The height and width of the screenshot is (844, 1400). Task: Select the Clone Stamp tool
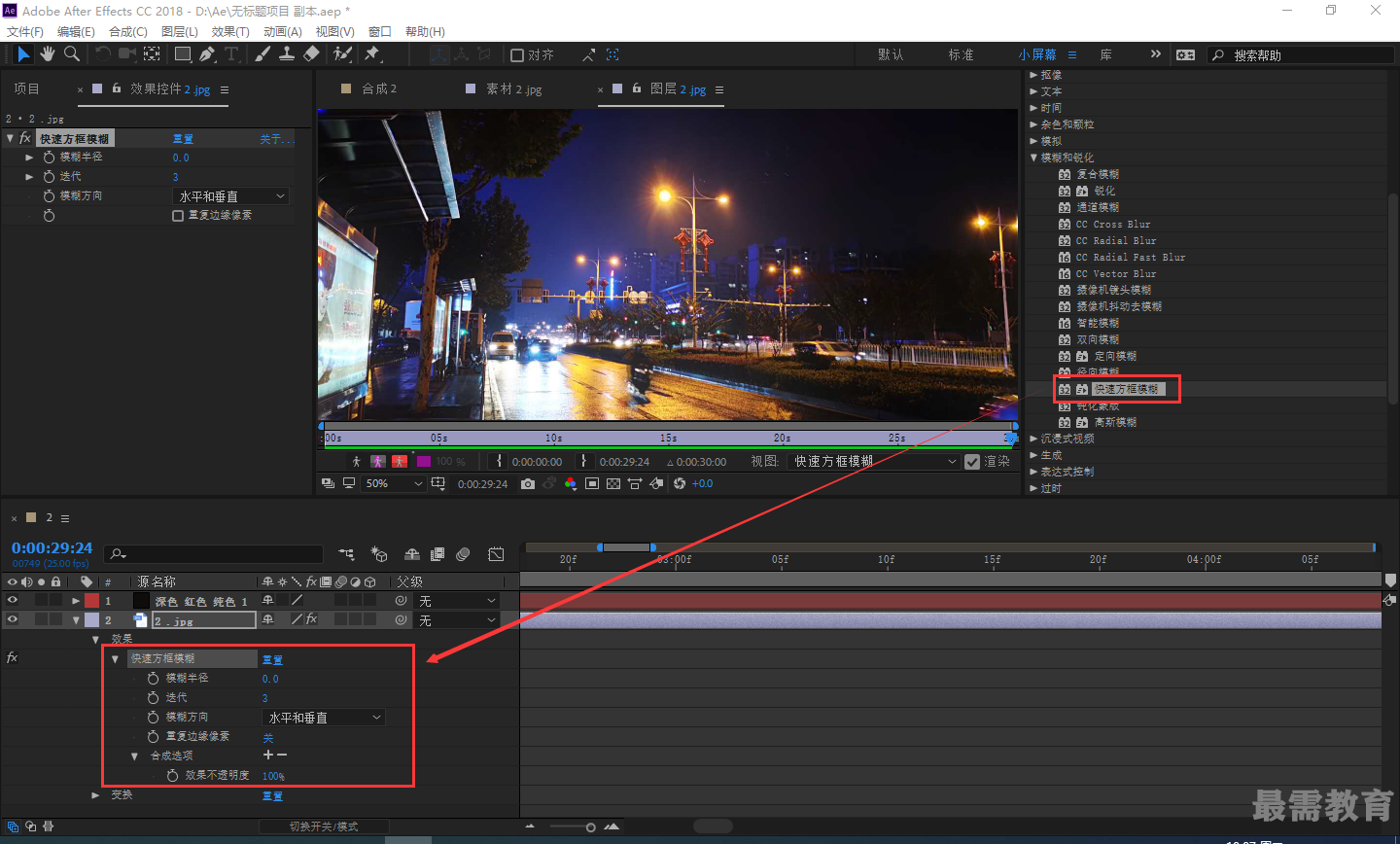(287, 54)
